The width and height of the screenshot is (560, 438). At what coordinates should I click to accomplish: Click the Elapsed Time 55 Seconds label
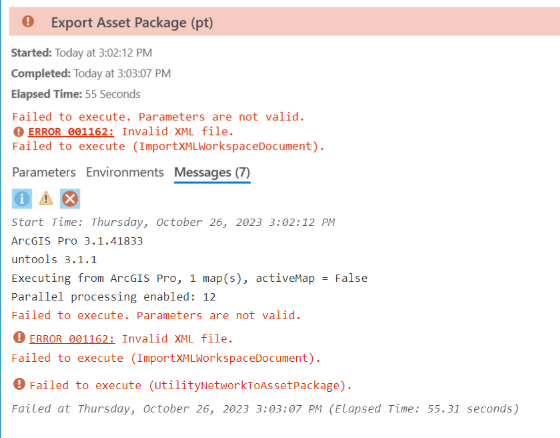click(76, 94)
